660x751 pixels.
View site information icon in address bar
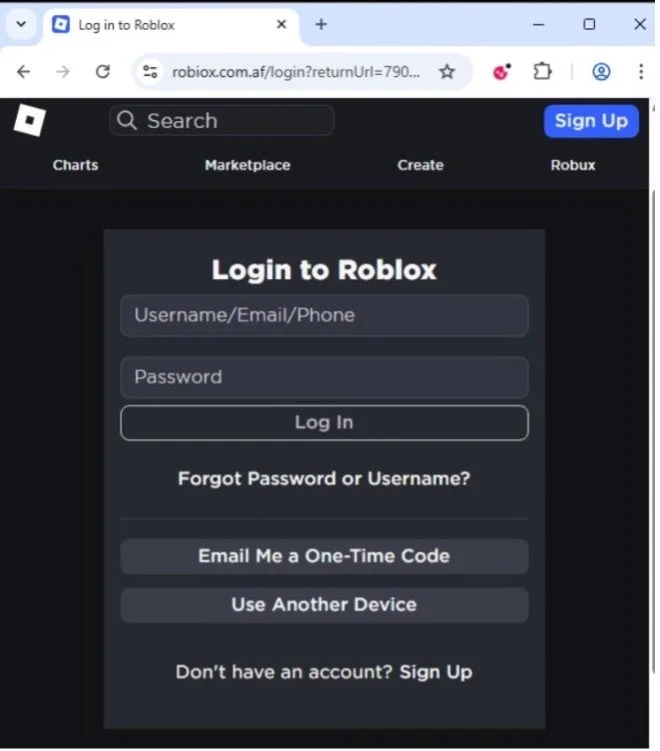pyautogui.click(x=150, y=72)
